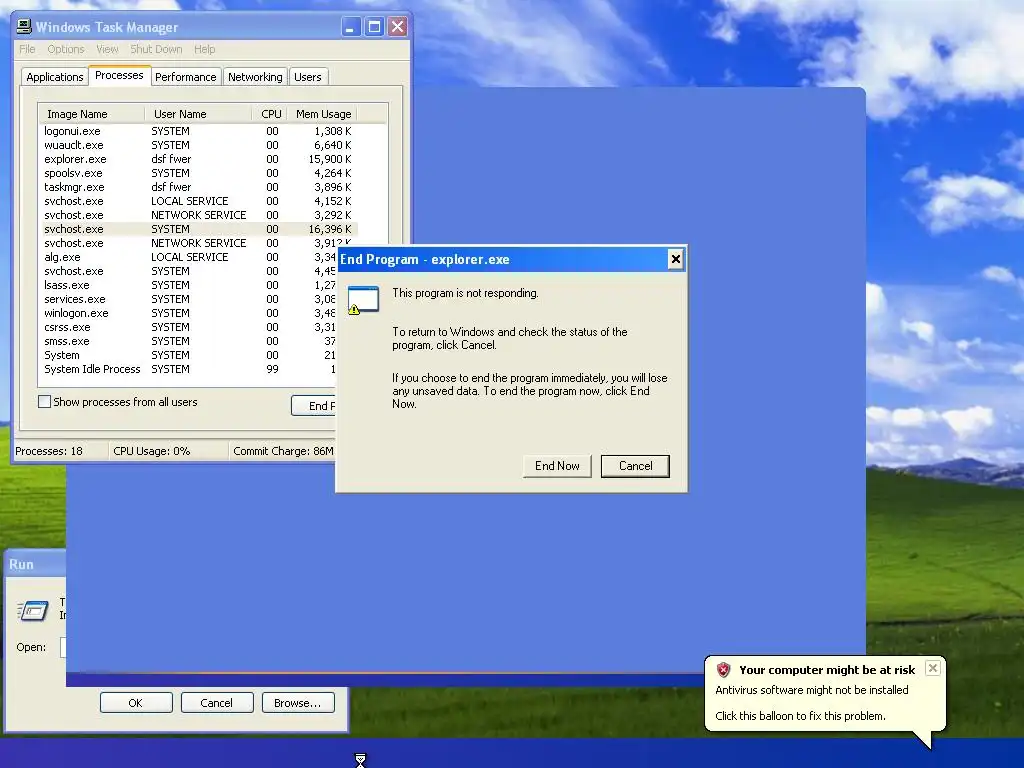Sort by User Name column header
The height and width of the screenshot is (768, 1024).
(198, 114)
